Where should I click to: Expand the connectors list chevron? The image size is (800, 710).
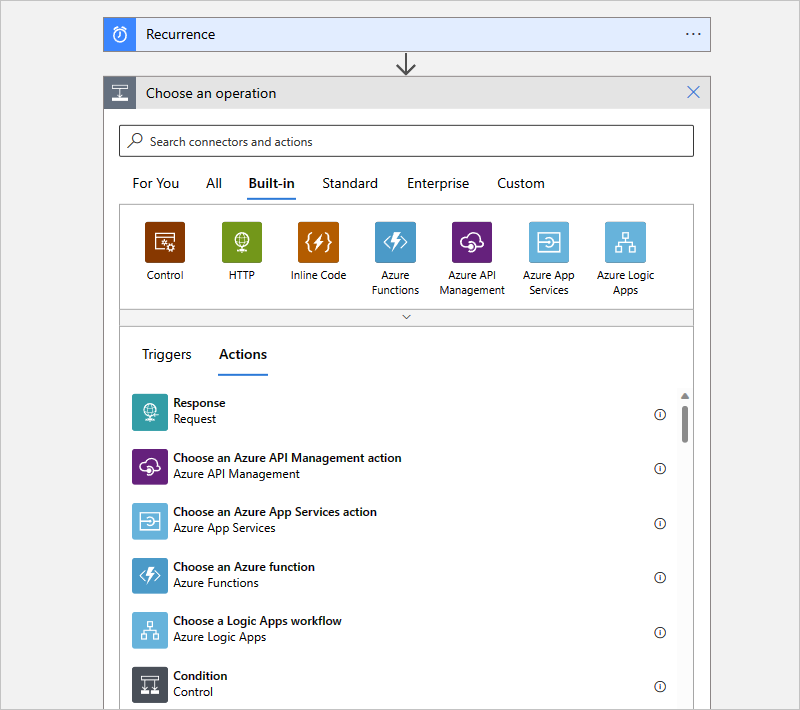[x=406, y=317]
